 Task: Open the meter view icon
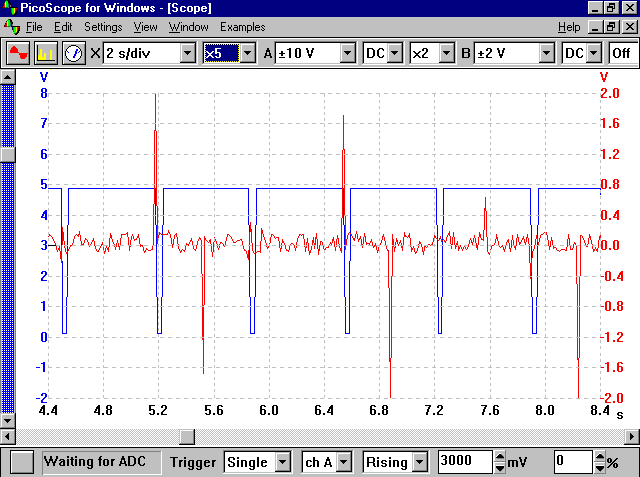(73, 53)
